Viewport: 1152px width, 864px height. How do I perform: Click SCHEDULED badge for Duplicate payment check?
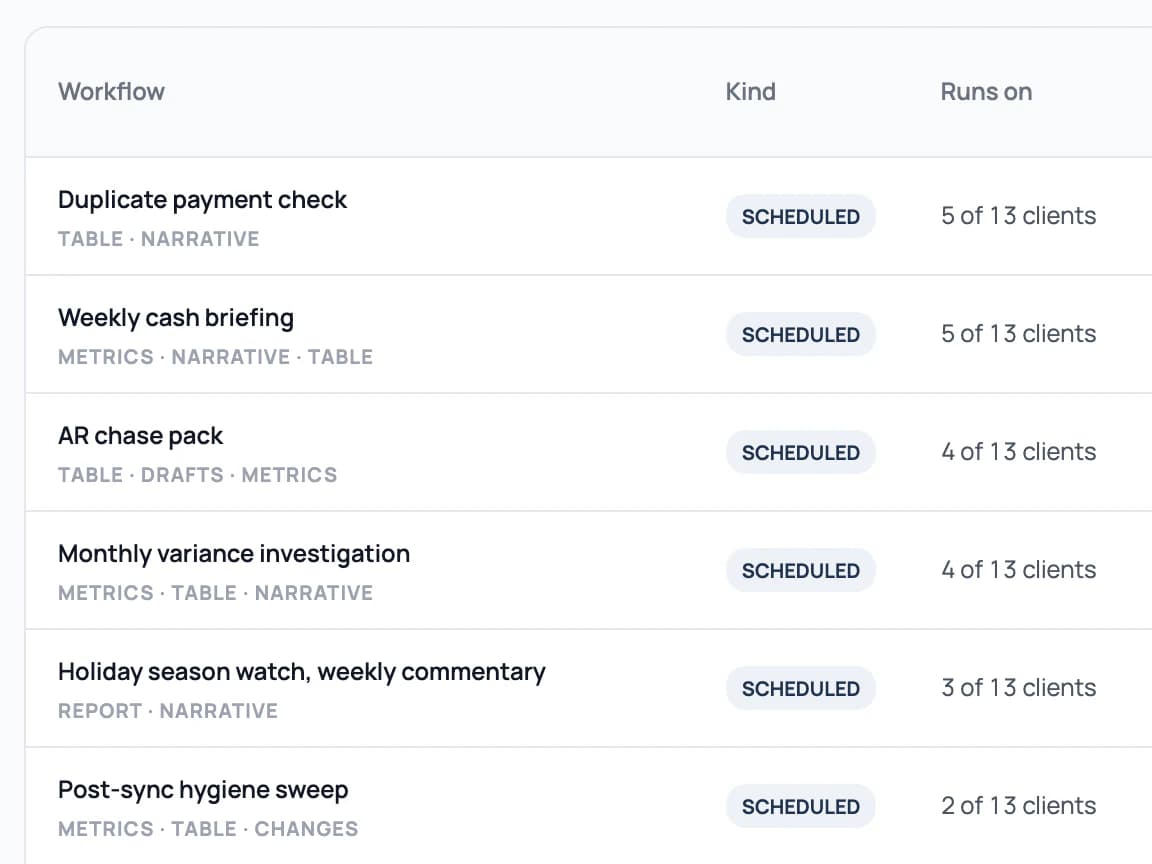tap(801, 217)
